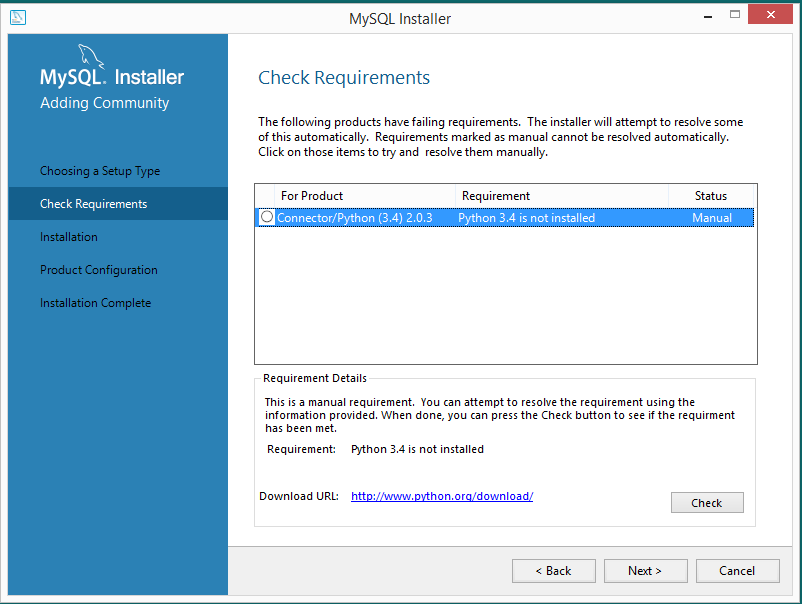Click the Adding Community subtitle
The image size is (802, 604).
(104, 103)
